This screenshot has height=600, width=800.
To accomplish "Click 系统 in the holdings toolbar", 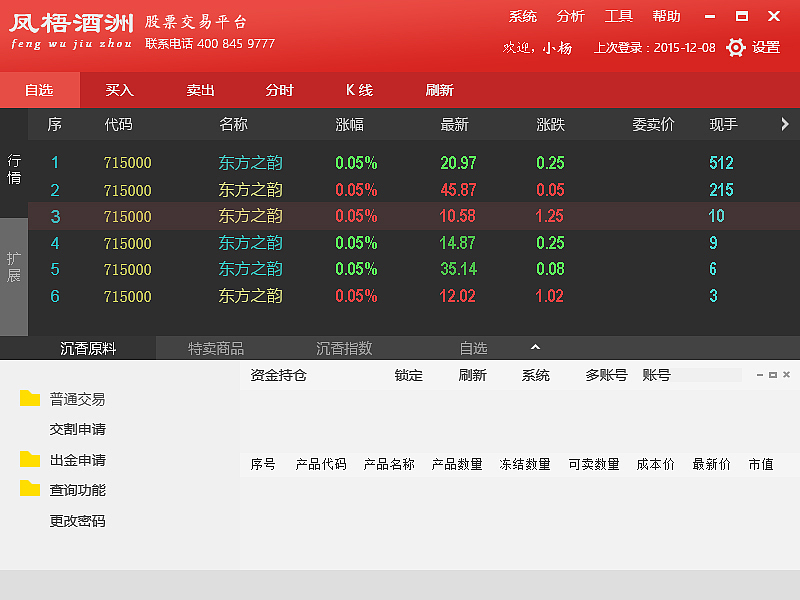I will pyautogui.click(x=535, y=376).
